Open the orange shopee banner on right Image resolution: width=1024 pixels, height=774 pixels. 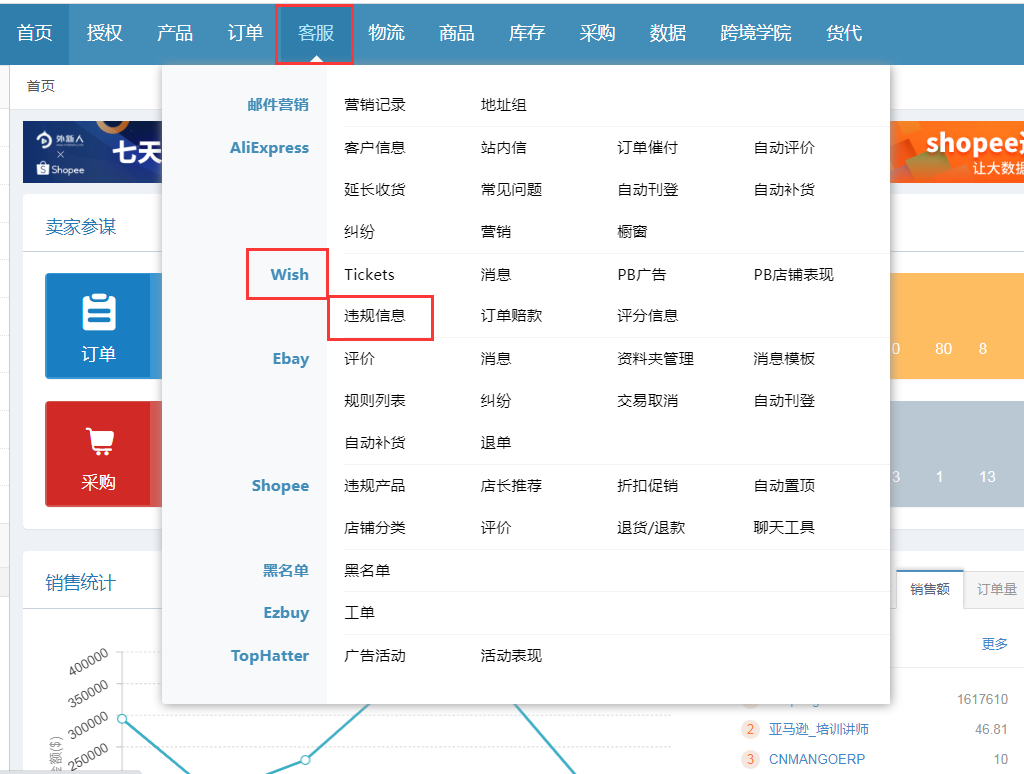[957, 152]
